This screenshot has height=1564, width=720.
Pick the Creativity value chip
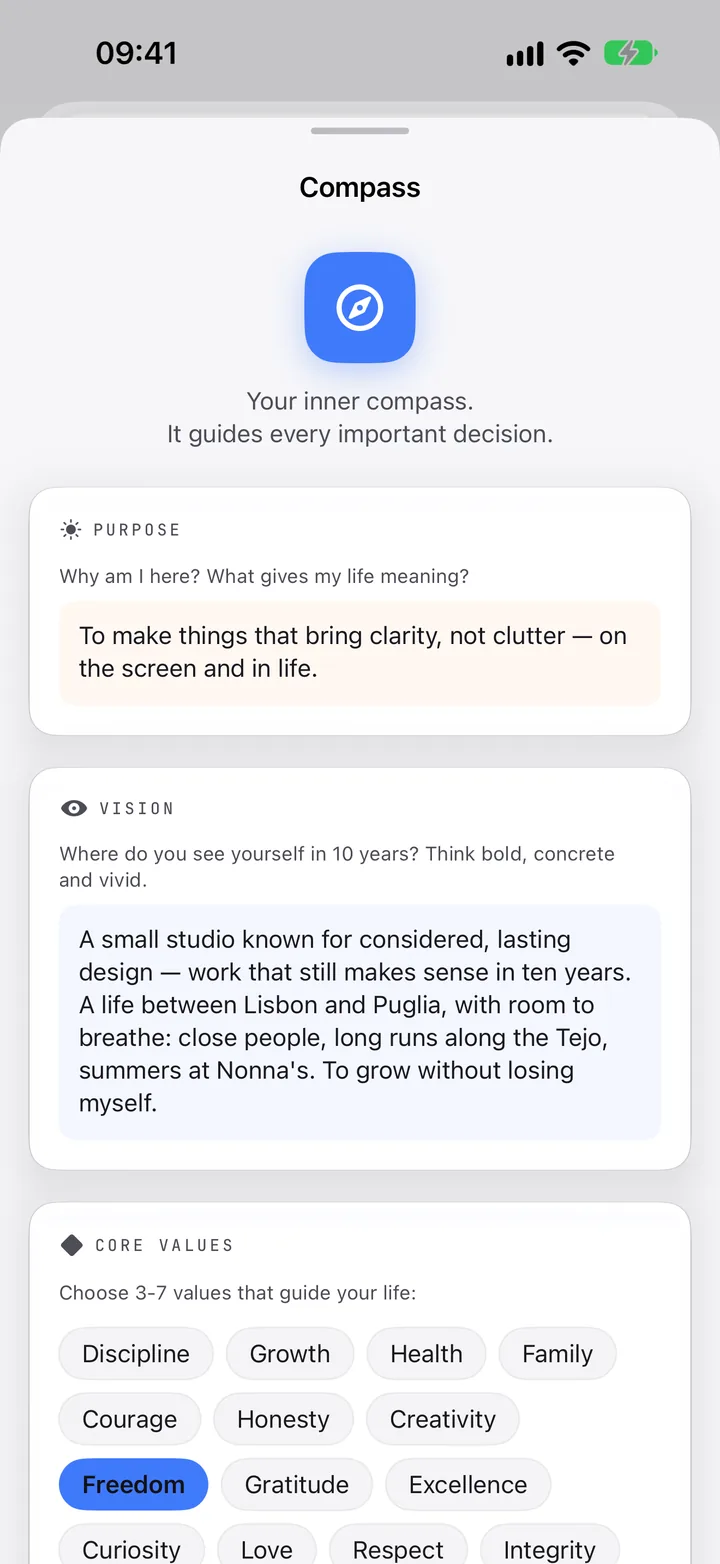pos(443,1419)
